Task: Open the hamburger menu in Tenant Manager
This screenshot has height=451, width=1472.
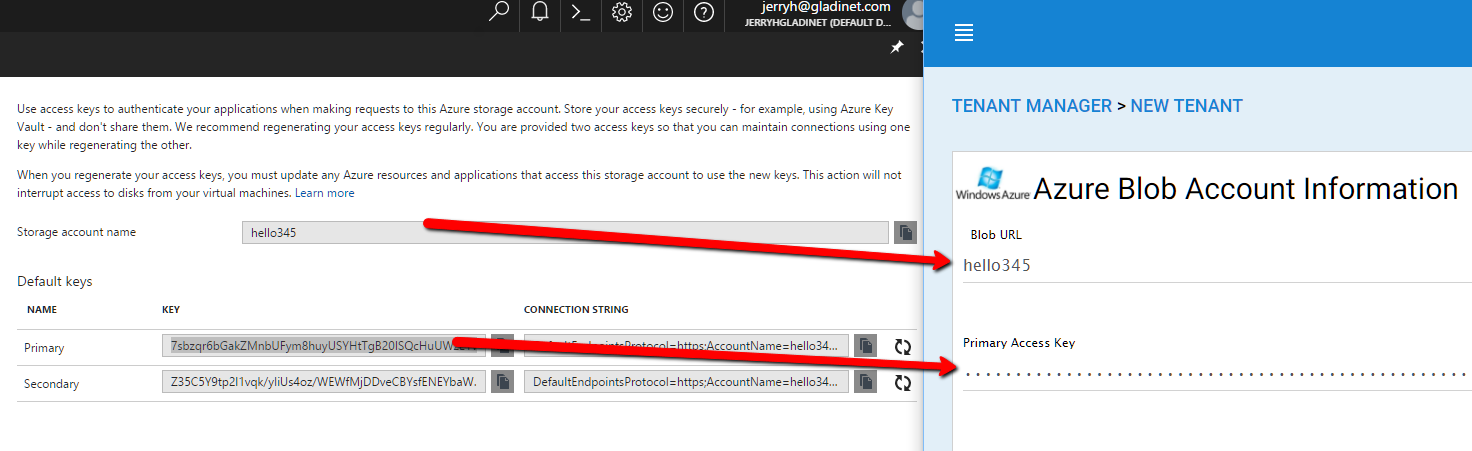Action: click(964, 33)
